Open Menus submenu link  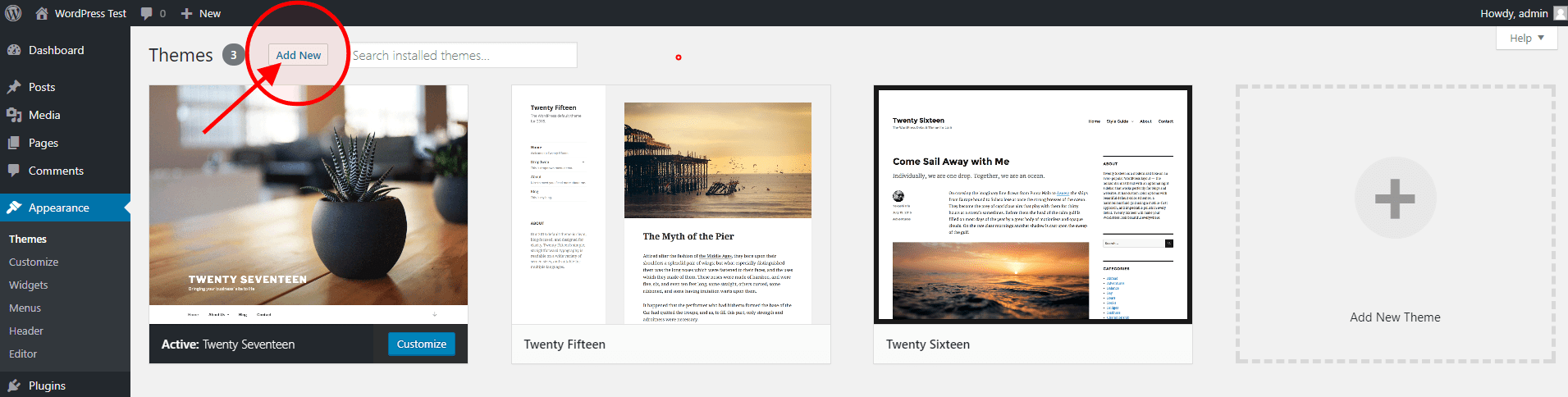(25, 308)
